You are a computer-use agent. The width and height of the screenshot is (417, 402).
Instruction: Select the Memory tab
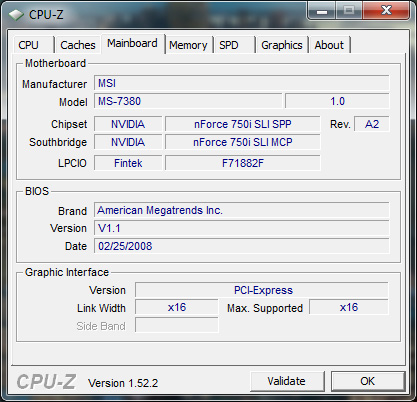click(188, 45)
